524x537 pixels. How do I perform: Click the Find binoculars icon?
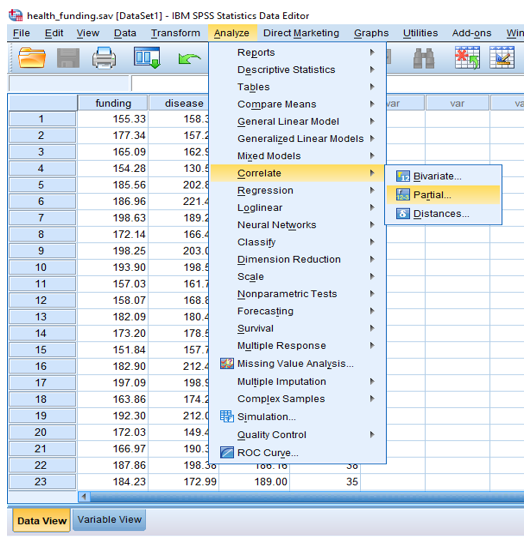(x=424, y=58)
